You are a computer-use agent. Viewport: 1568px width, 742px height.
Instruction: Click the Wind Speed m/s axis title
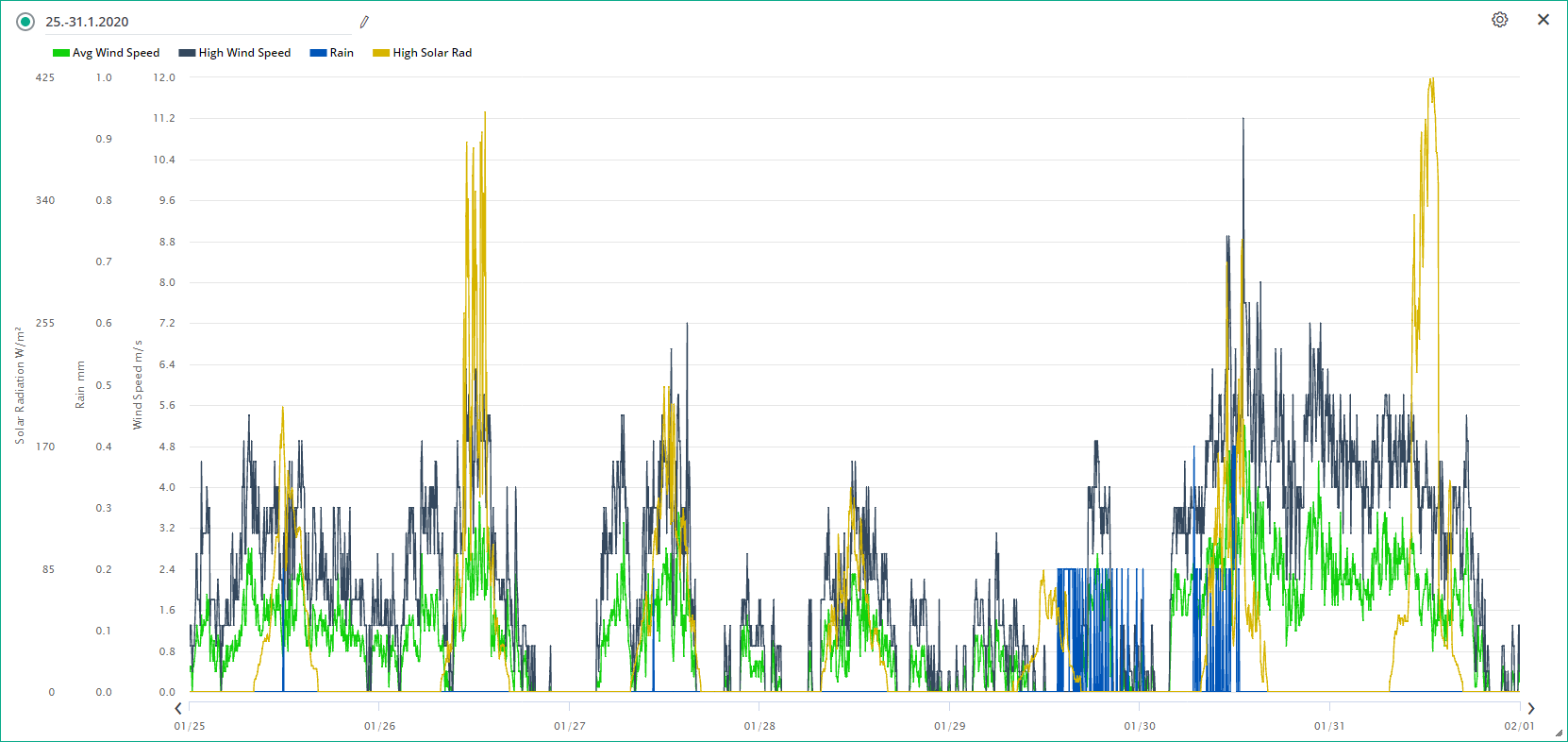(x=138, y=385)
